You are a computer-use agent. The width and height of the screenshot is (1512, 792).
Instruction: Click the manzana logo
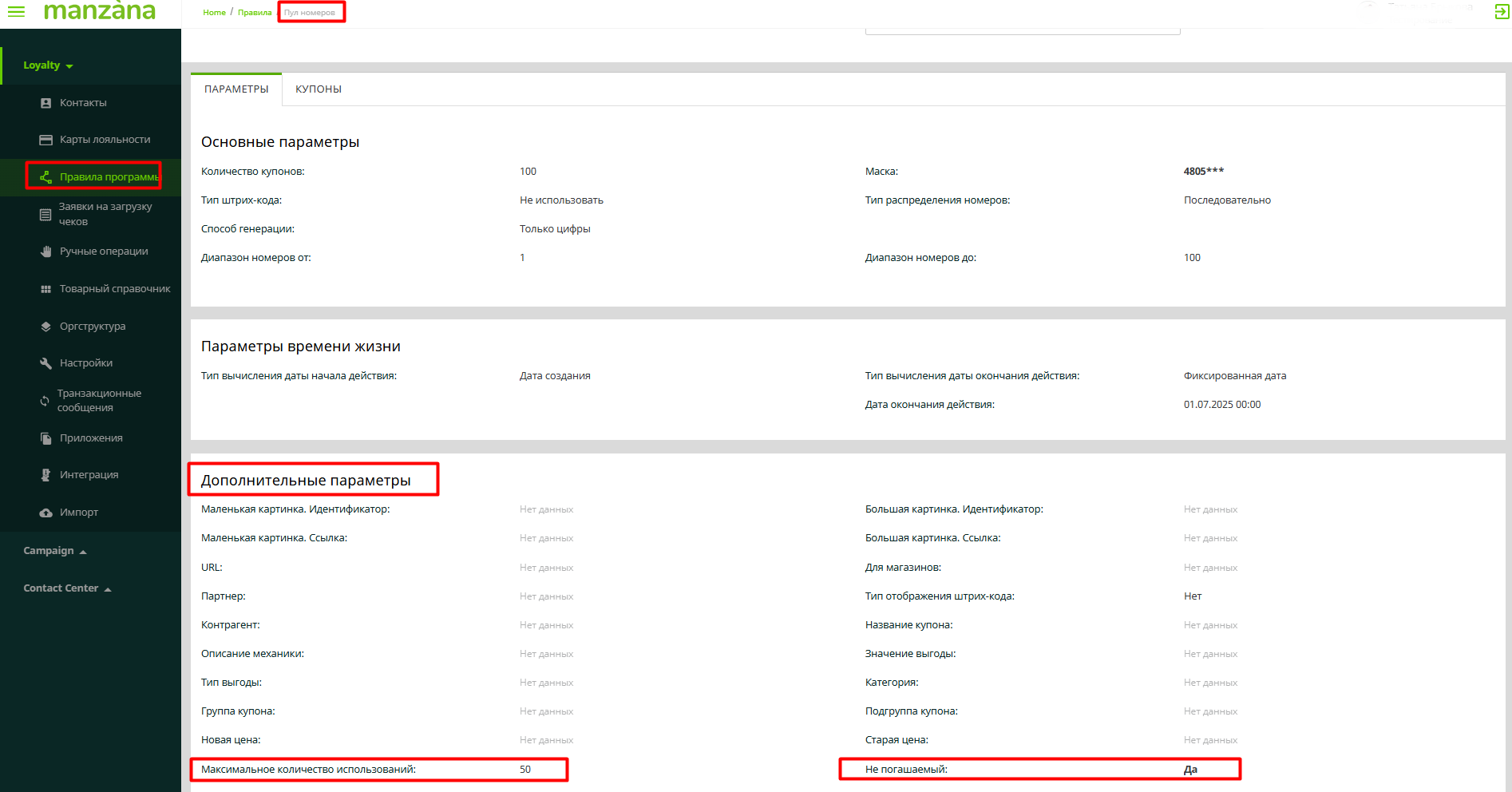click(100, 11)
